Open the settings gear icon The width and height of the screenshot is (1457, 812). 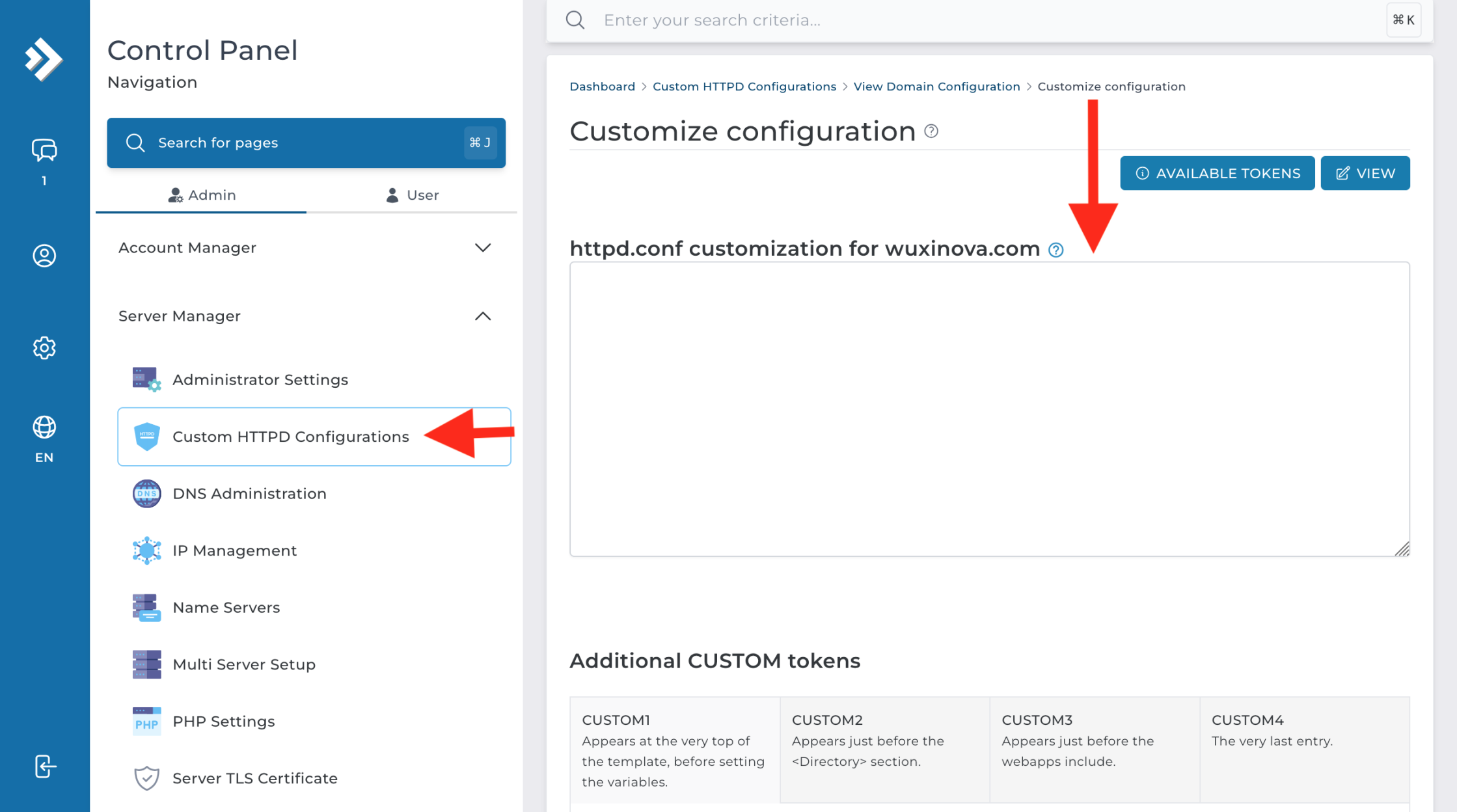point(44,348)
